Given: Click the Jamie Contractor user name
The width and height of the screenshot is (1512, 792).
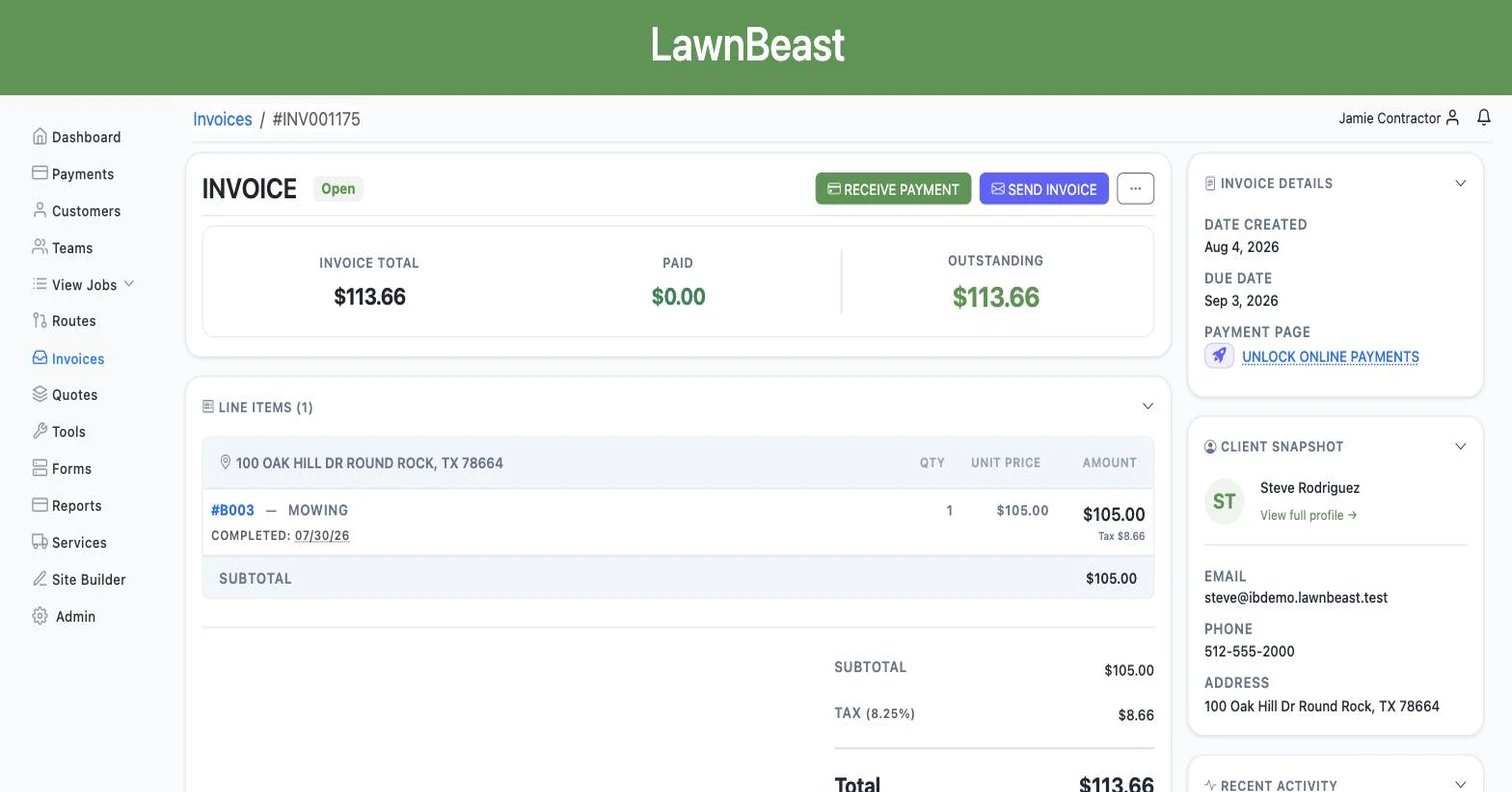Looking at the screenshot, I should [x=1390, y=118].
